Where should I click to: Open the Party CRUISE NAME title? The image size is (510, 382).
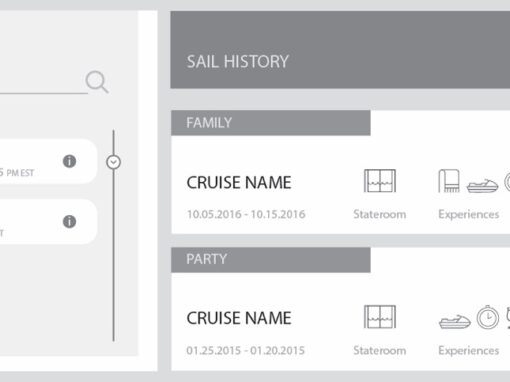(x=239, y=318)
